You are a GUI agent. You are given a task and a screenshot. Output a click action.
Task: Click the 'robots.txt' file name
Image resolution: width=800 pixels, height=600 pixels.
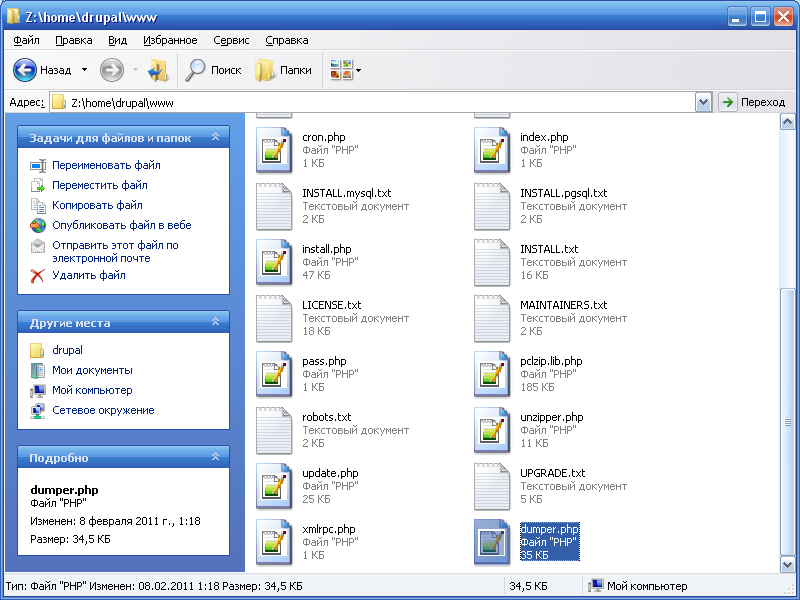pyautogui.click(x=327, y=417)
